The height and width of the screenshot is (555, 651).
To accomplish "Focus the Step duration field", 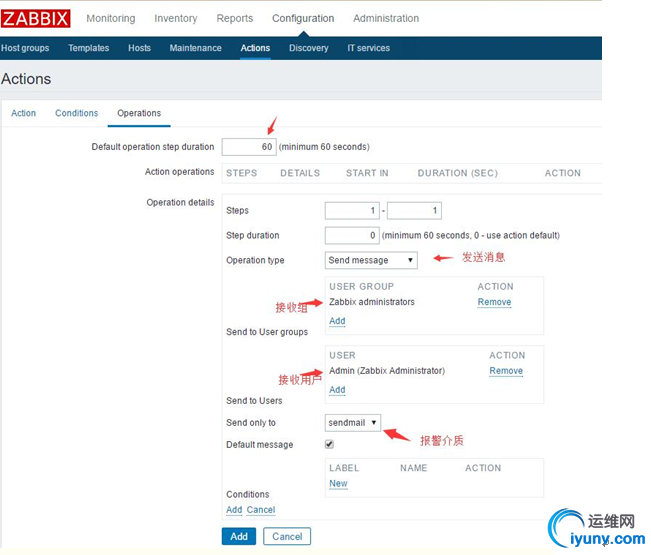I will [352, 235].
